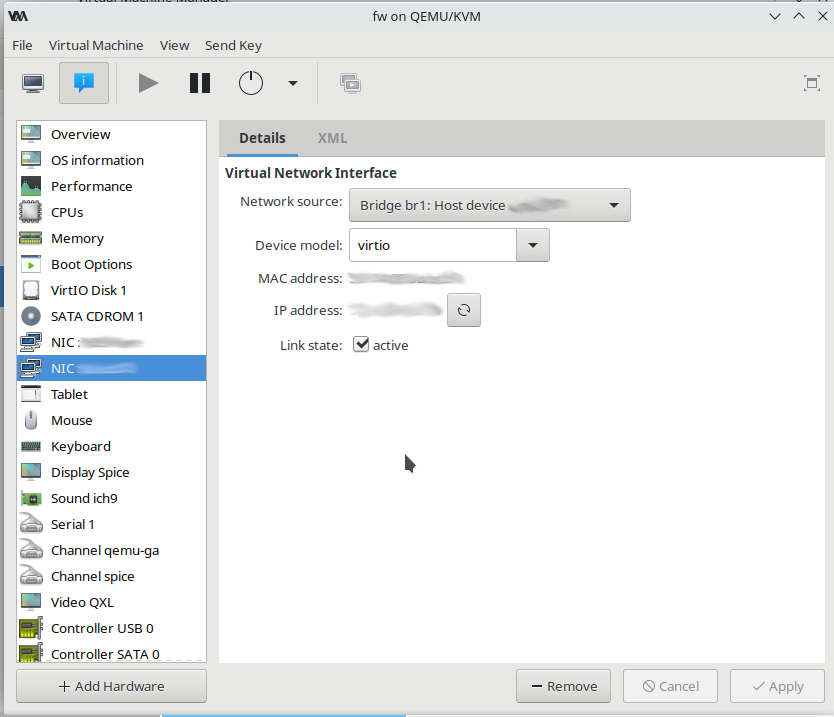Select Controller USB 0 entry

(x=112, y=628)
